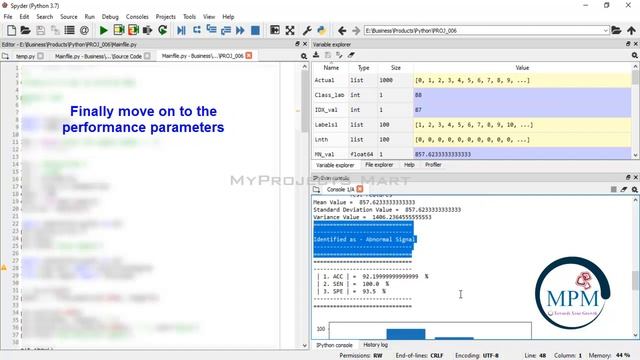Close the Console 1/A tab
The image size is (640, 360).
[360, 189]
